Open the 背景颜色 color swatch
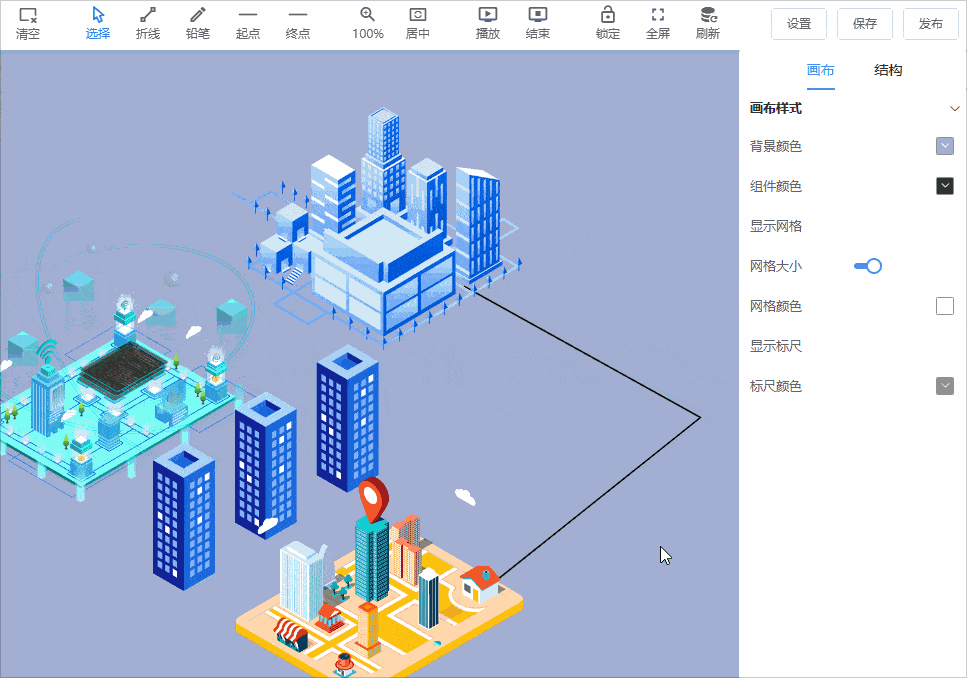This screenshot has width=969, height=678. [945, 146]
